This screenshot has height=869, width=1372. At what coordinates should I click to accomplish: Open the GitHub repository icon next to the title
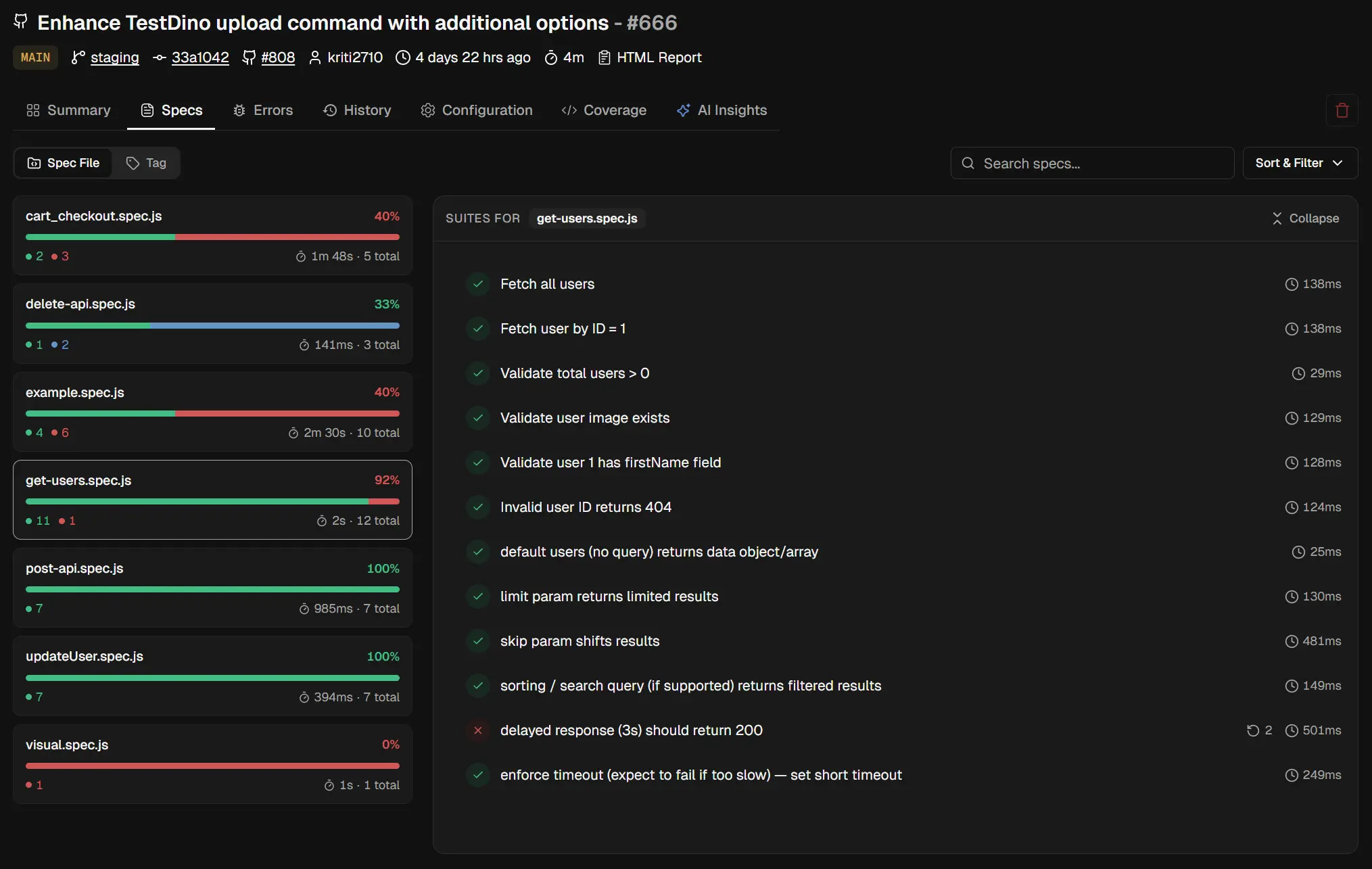coord(20,22)
